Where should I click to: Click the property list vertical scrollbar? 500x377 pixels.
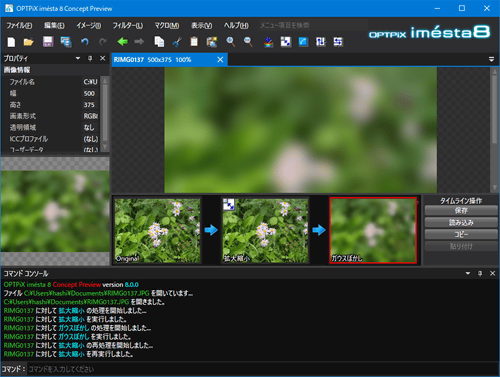tap(105, 114)
